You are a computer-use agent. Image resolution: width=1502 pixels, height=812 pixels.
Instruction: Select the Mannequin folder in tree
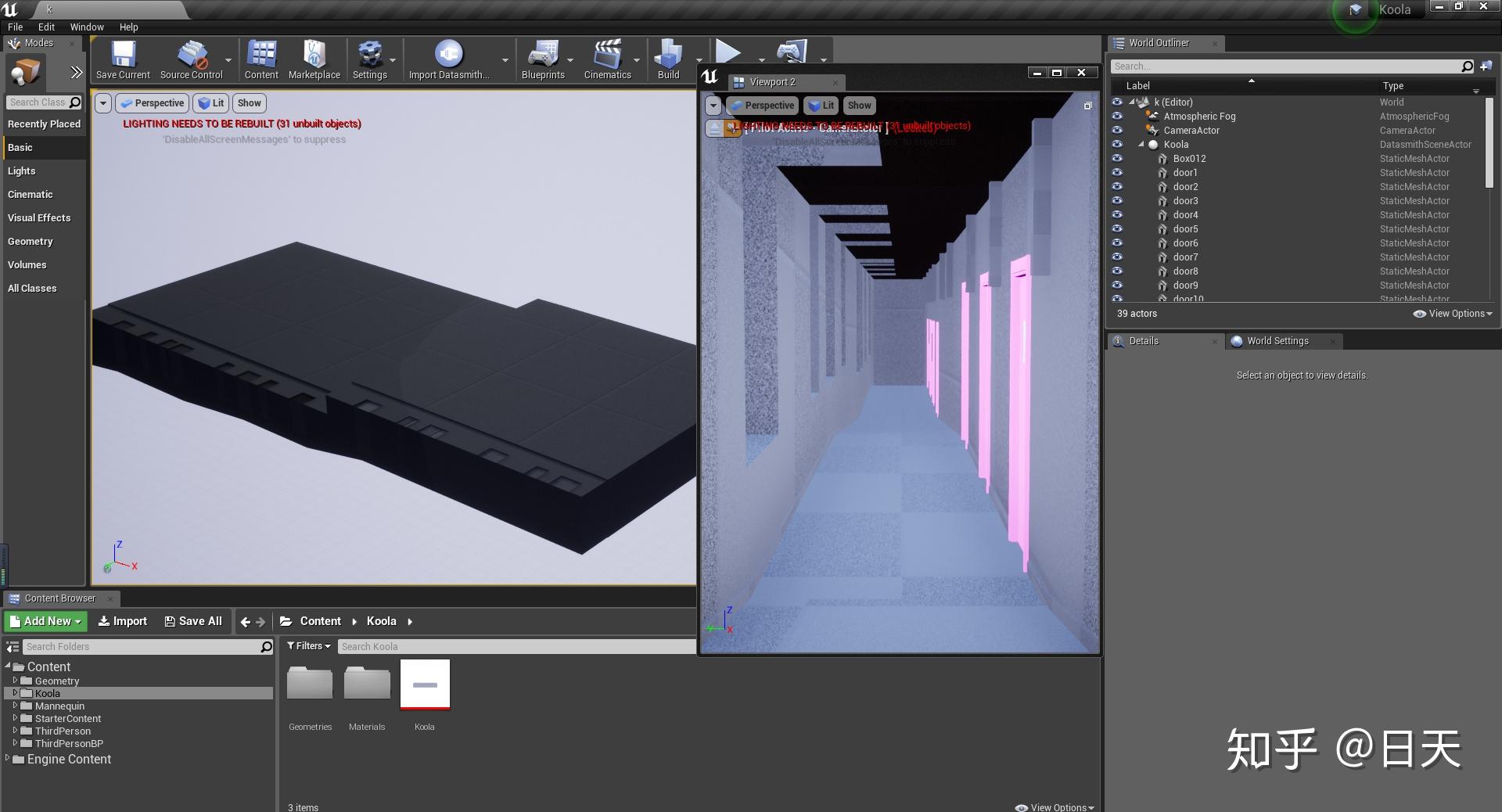coord(59,706)
